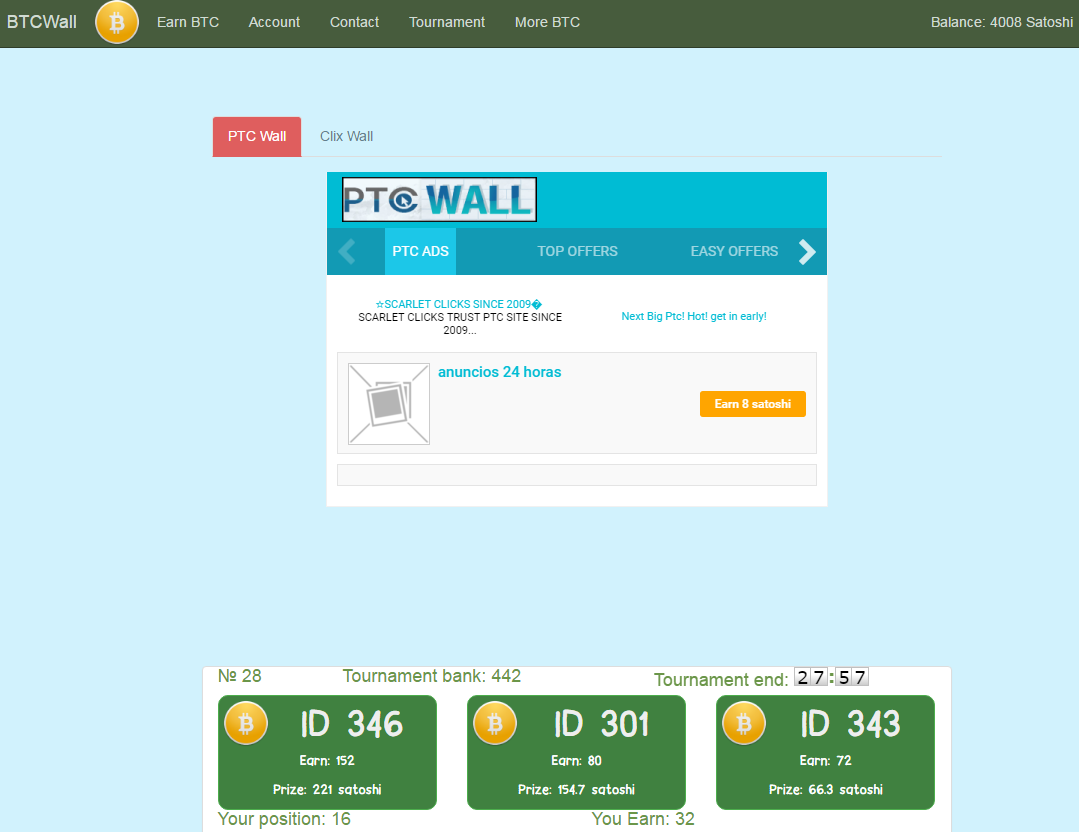The image size is (1079, 832).
Task: Click Bitcoin icon on ID 343 card
Action: [743, 723]
